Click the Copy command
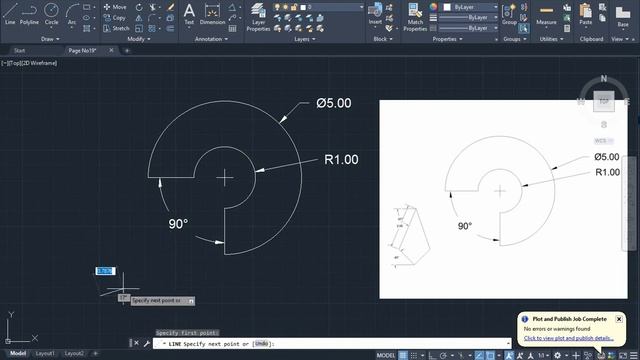The height and width of the screenshot is (360, 640). coord(114,18)
